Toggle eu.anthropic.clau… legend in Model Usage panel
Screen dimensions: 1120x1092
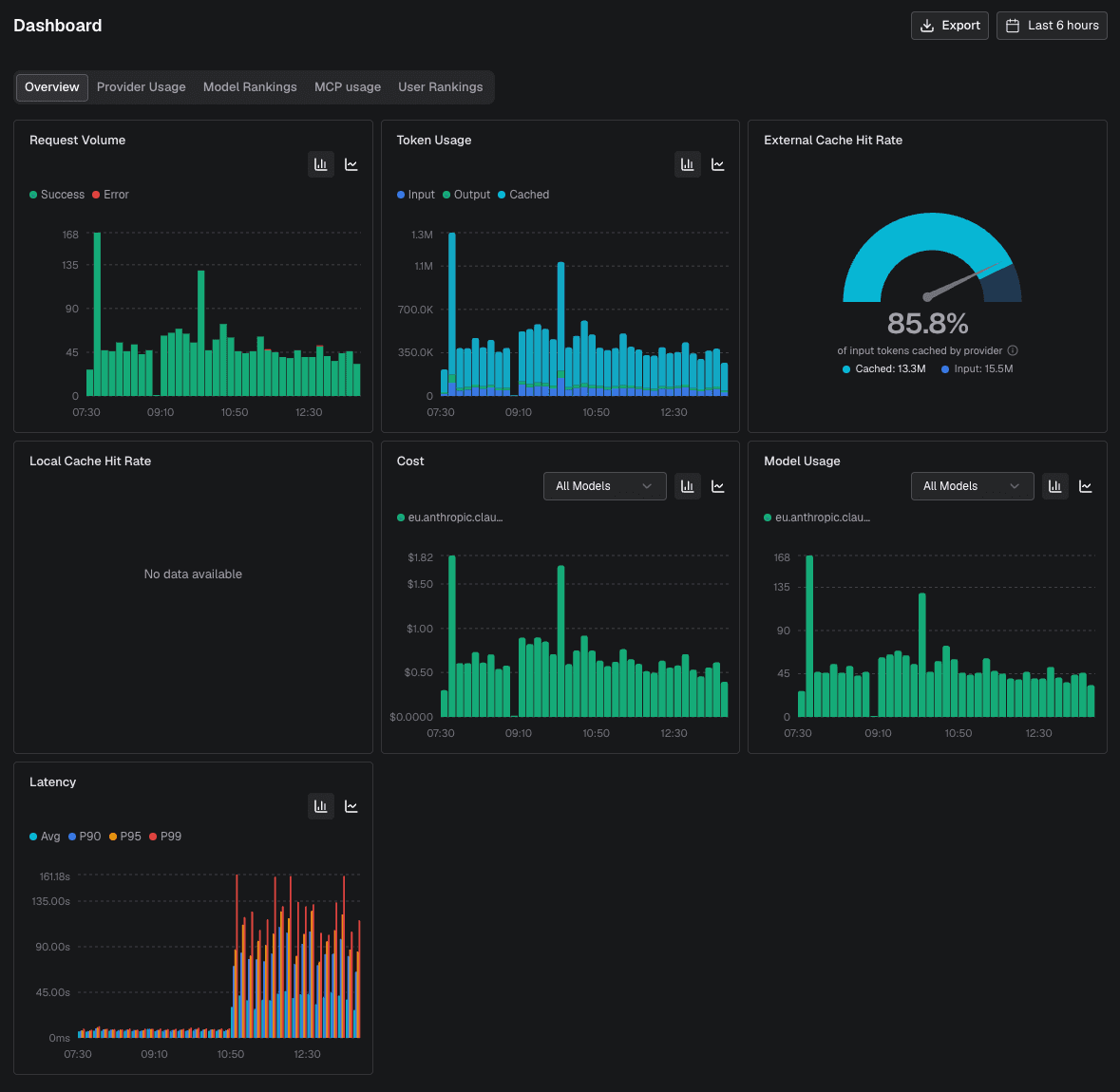pos(817,518)
